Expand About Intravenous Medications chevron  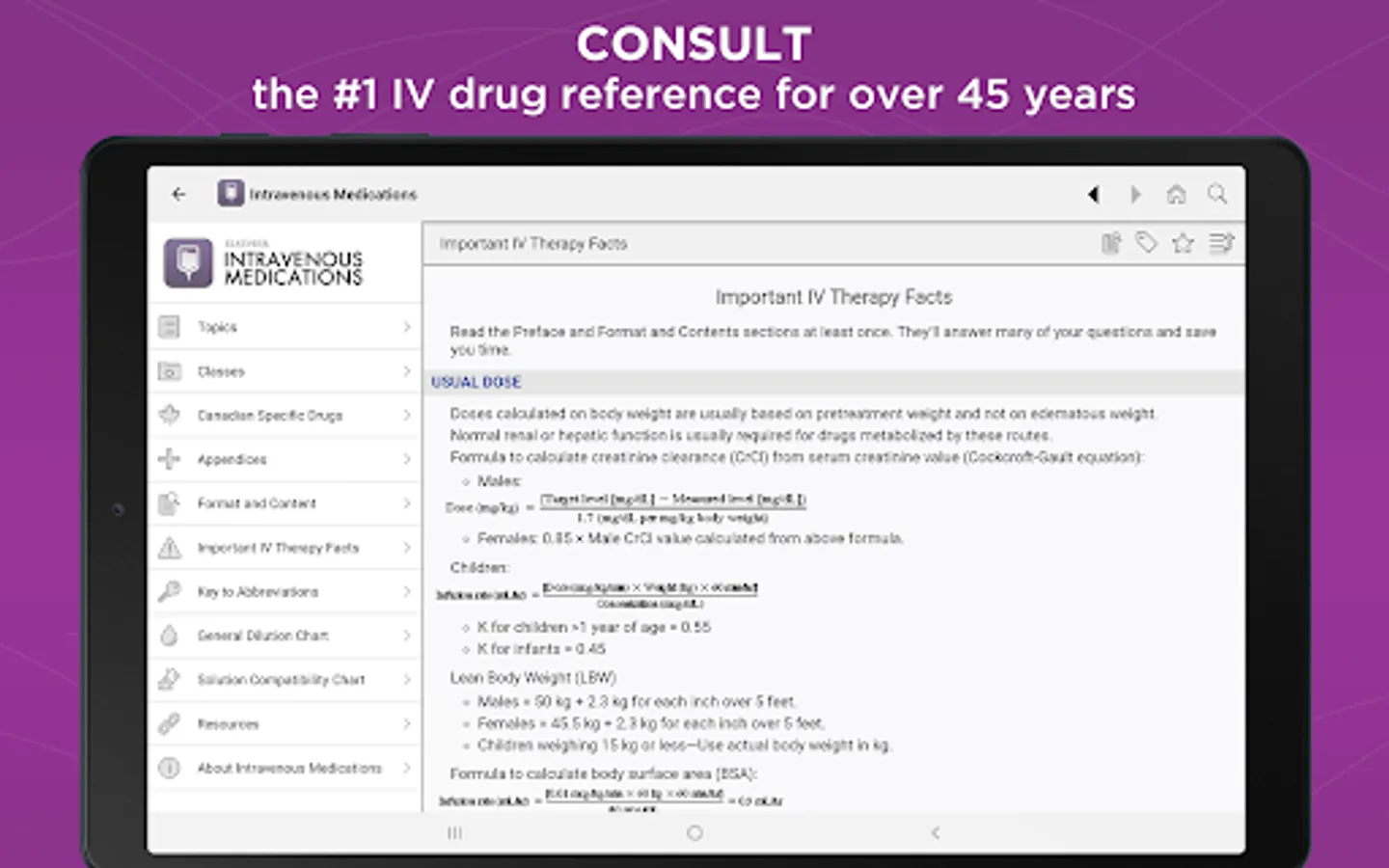[x=407, y=768]
